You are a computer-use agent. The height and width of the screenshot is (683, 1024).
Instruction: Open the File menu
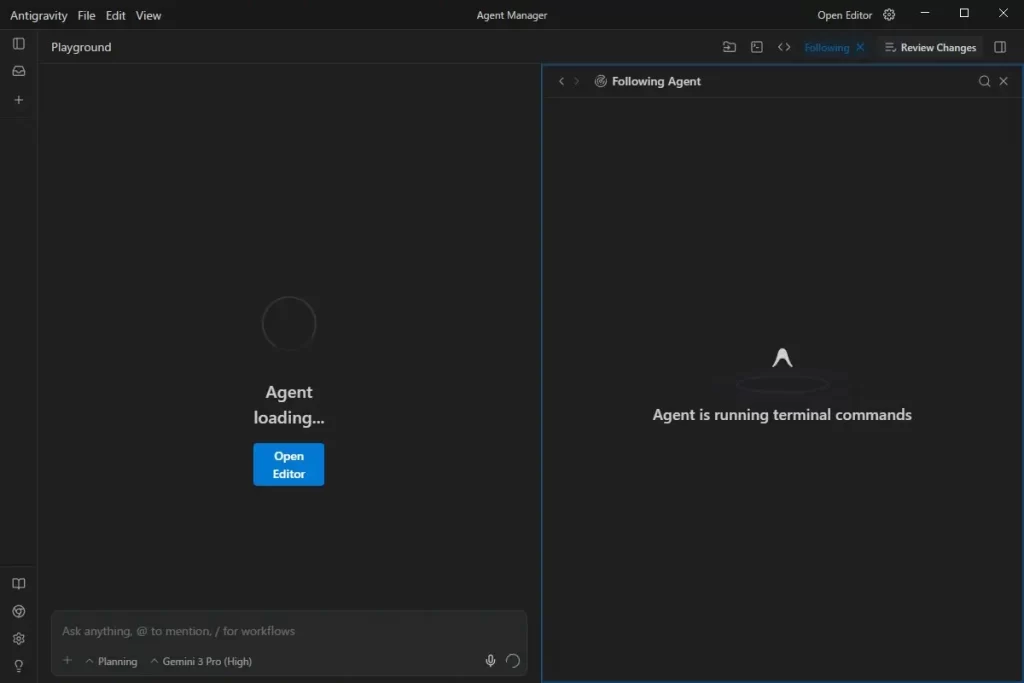pos(86,15)
